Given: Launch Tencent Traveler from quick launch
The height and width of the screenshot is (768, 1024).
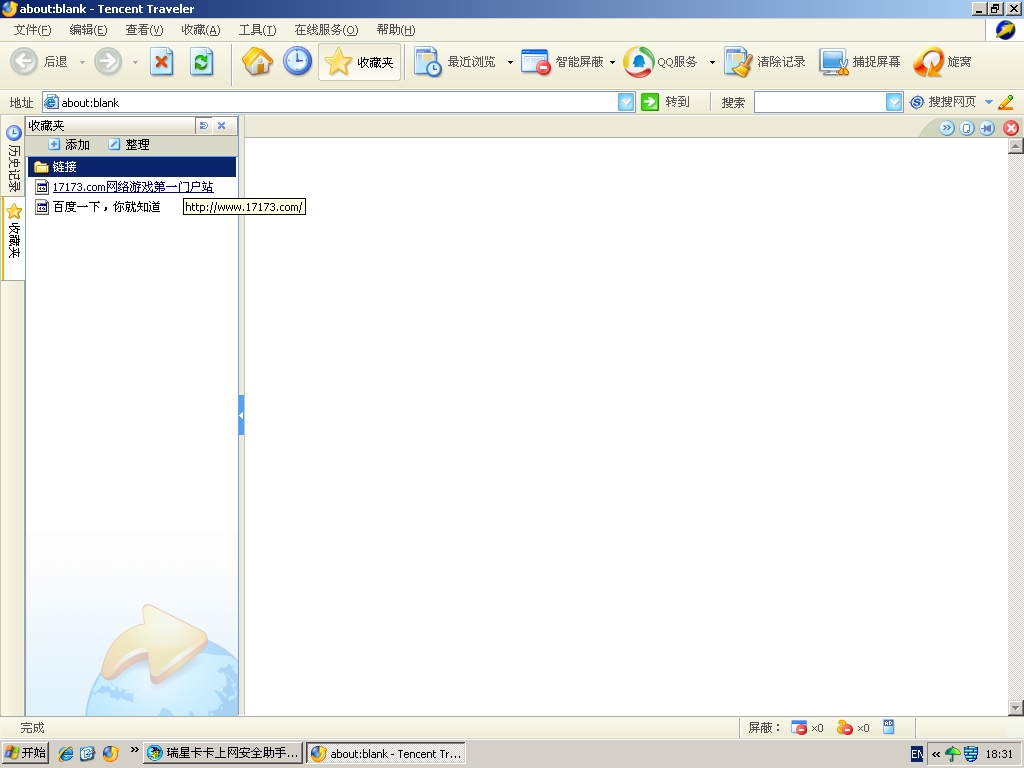Looking at the screenshot, I should pyautogui.click(x=110, y=754).
